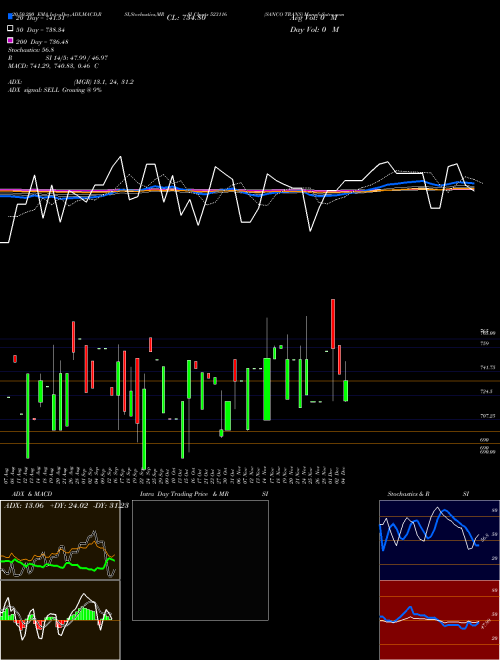
Task: Open the red RSI chart thumbnail
Action: 439,620
